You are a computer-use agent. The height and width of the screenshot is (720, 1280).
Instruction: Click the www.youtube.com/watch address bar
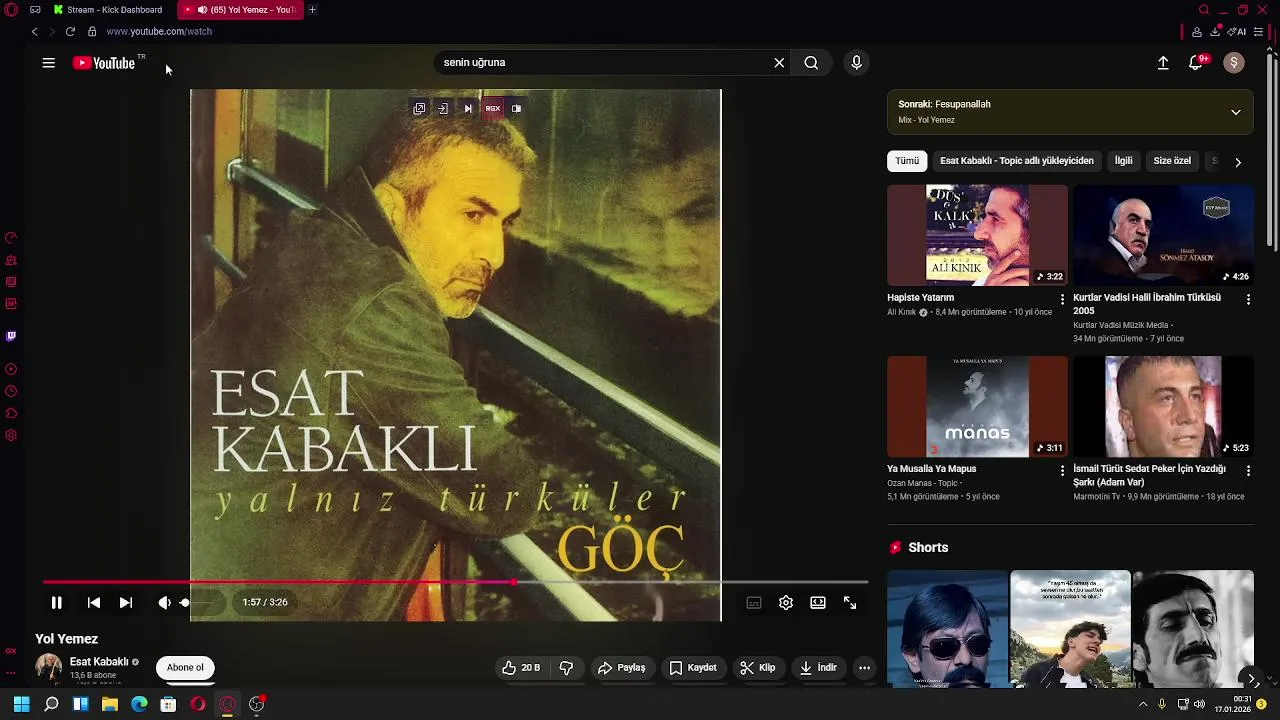[x=159, y=32]
